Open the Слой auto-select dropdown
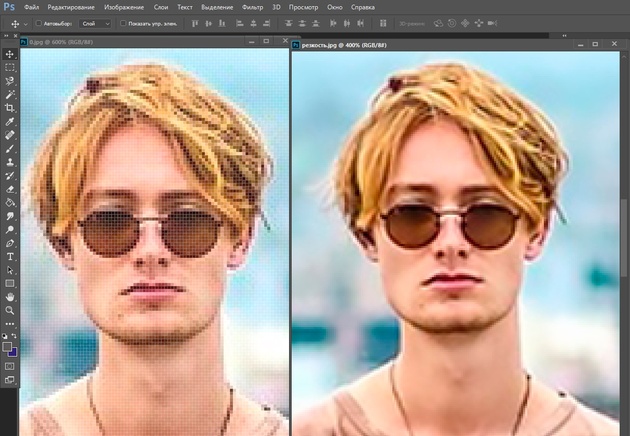 pos(97,23)
